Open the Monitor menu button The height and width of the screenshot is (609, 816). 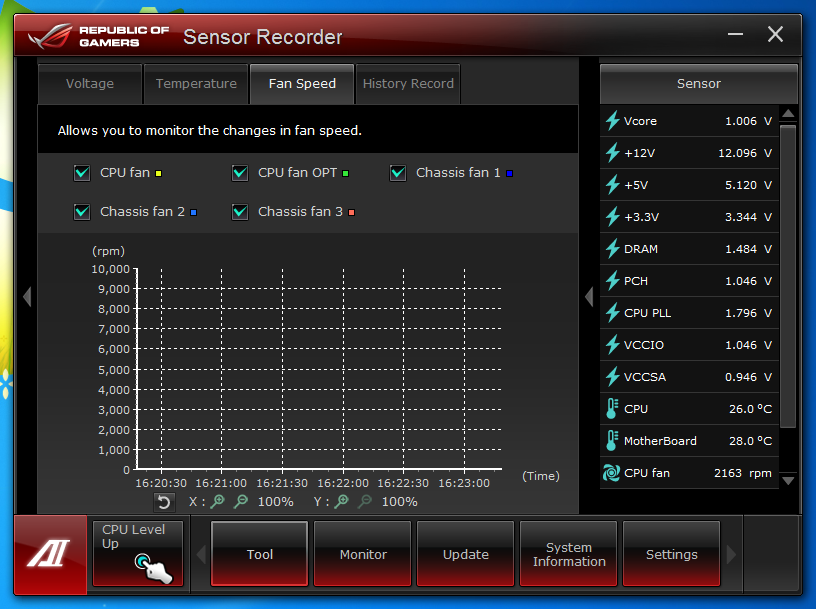[x=363, y=554]
